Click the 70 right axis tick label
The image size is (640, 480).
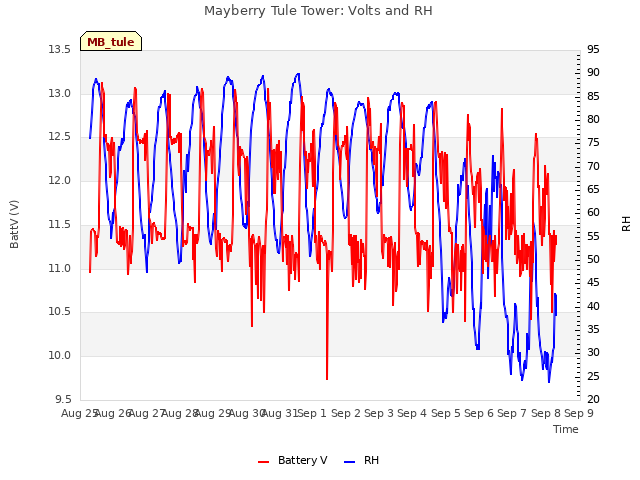tap(593, 166)
